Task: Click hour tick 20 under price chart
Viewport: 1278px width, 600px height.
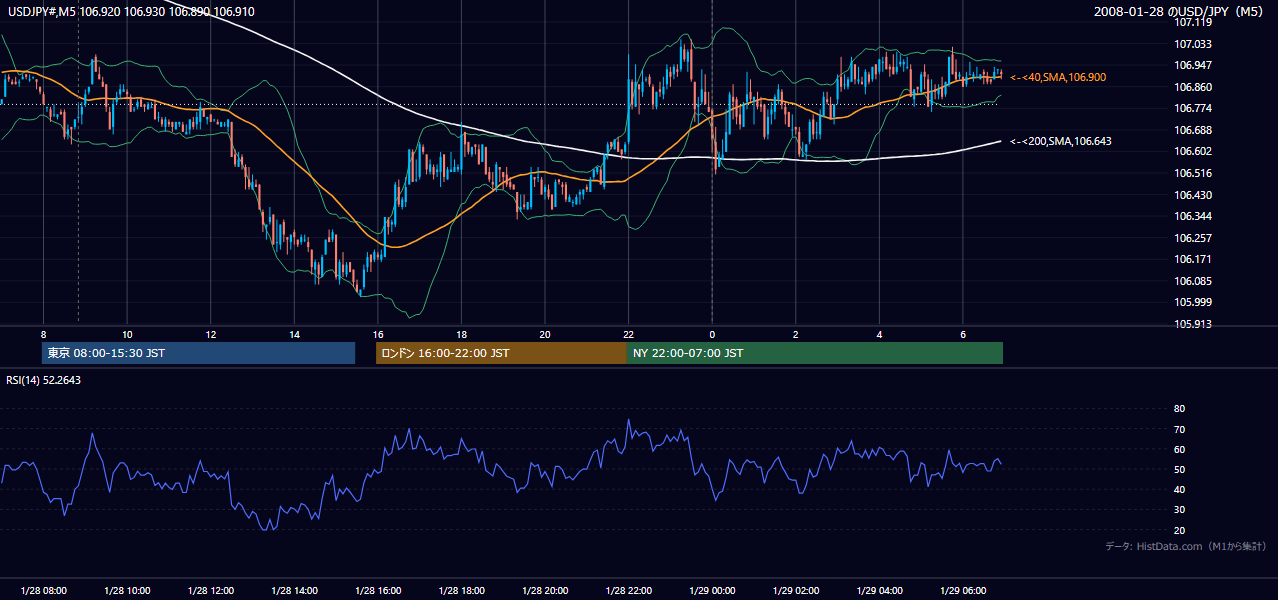Action: click(x=544, y=334)
